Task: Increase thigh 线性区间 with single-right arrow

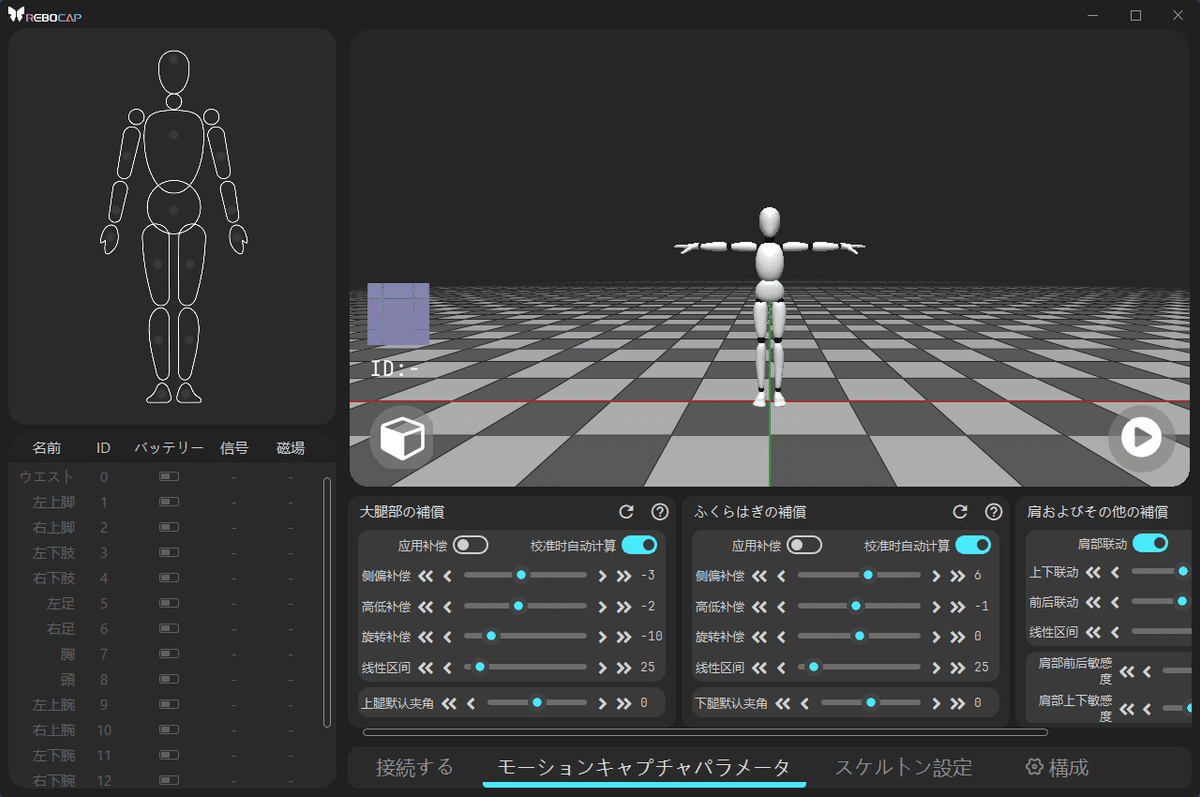Action: 602,667
